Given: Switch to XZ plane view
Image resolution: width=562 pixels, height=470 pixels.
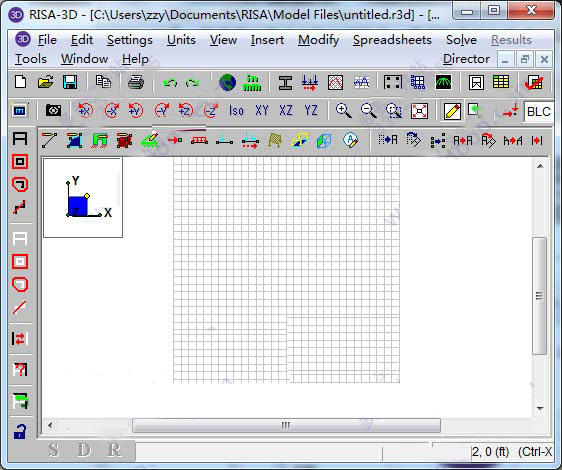Looking at the screenshot, I should [286, 110].
